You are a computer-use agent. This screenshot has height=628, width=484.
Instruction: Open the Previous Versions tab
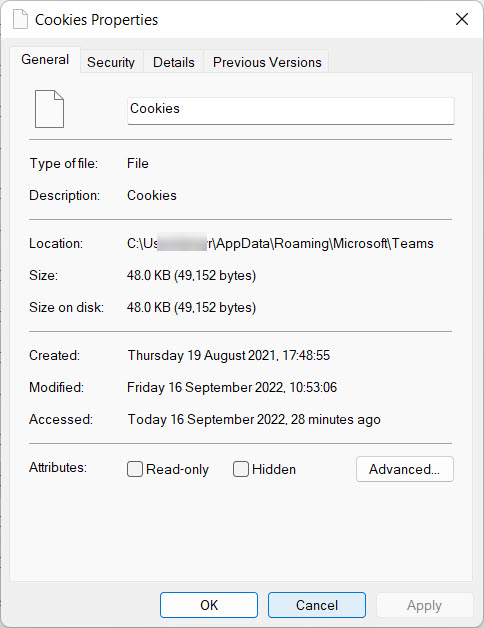(x=267, y=62)
